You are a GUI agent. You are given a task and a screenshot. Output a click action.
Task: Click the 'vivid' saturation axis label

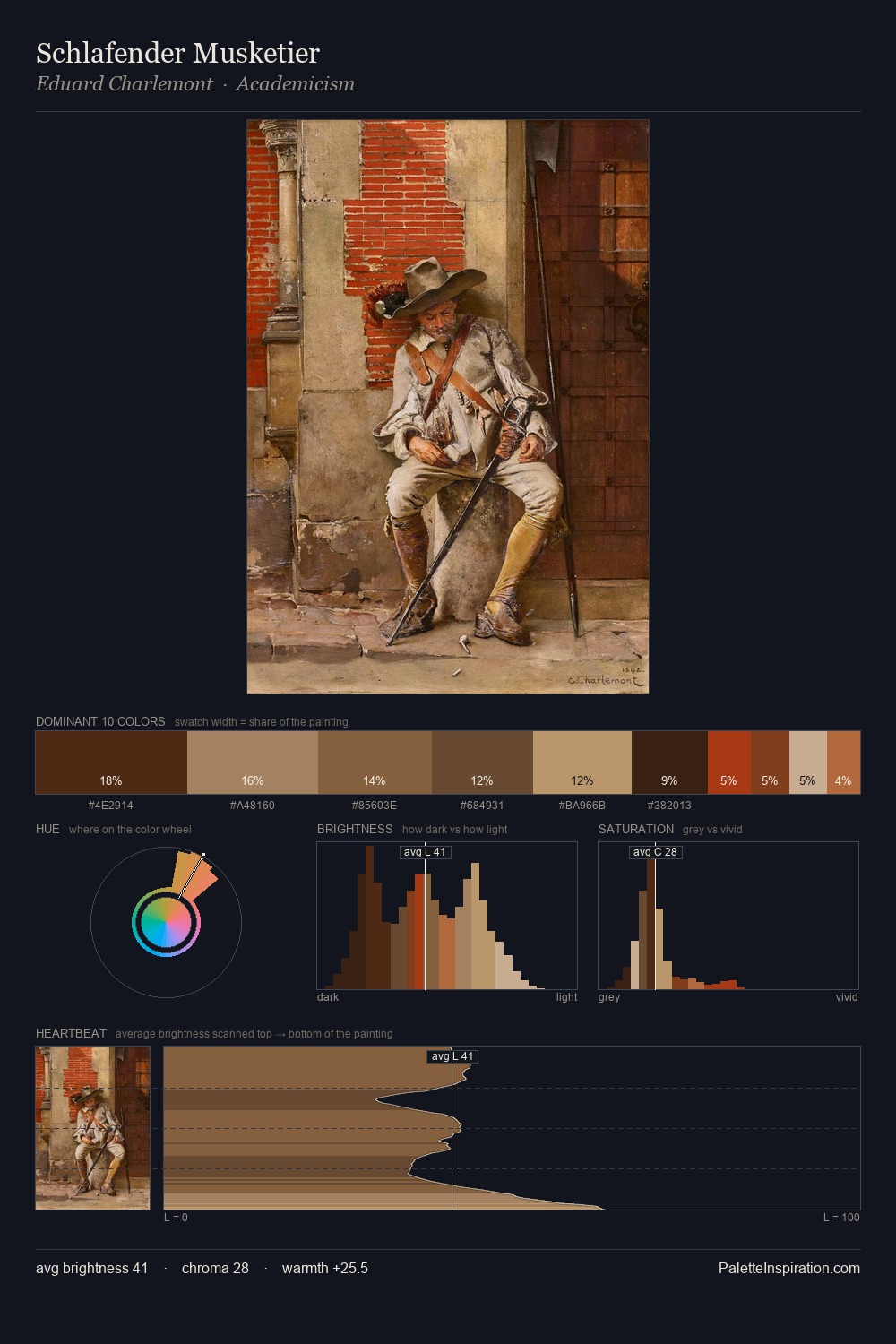[847, 997]
